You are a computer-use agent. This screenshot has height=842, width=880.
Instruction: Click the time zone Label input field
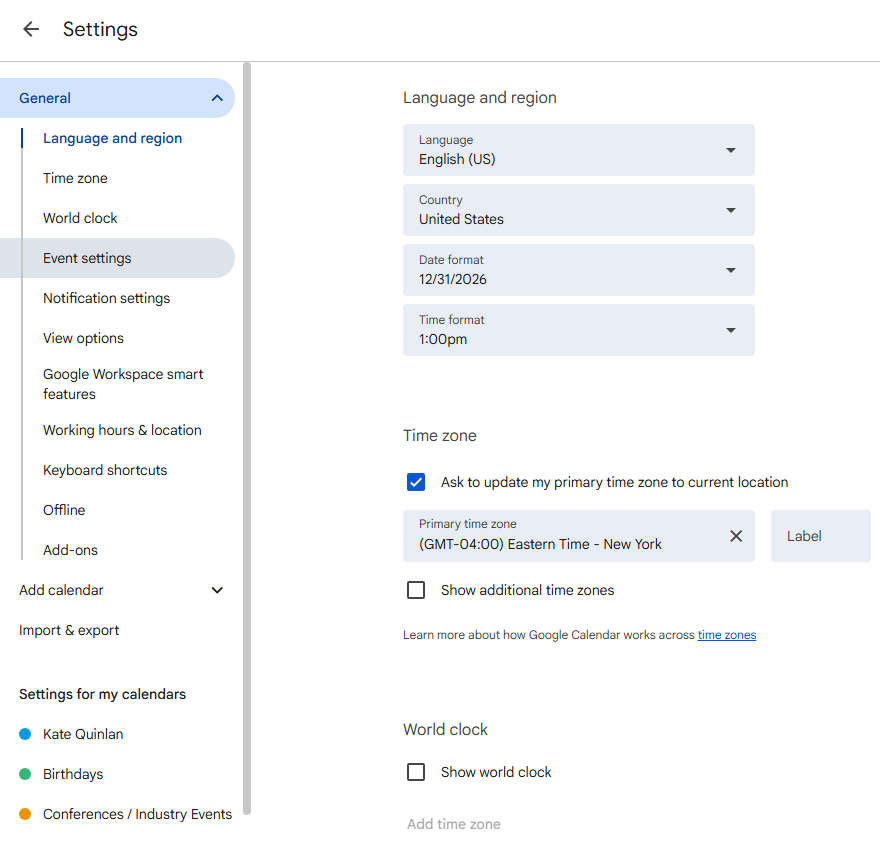[821, 536]
